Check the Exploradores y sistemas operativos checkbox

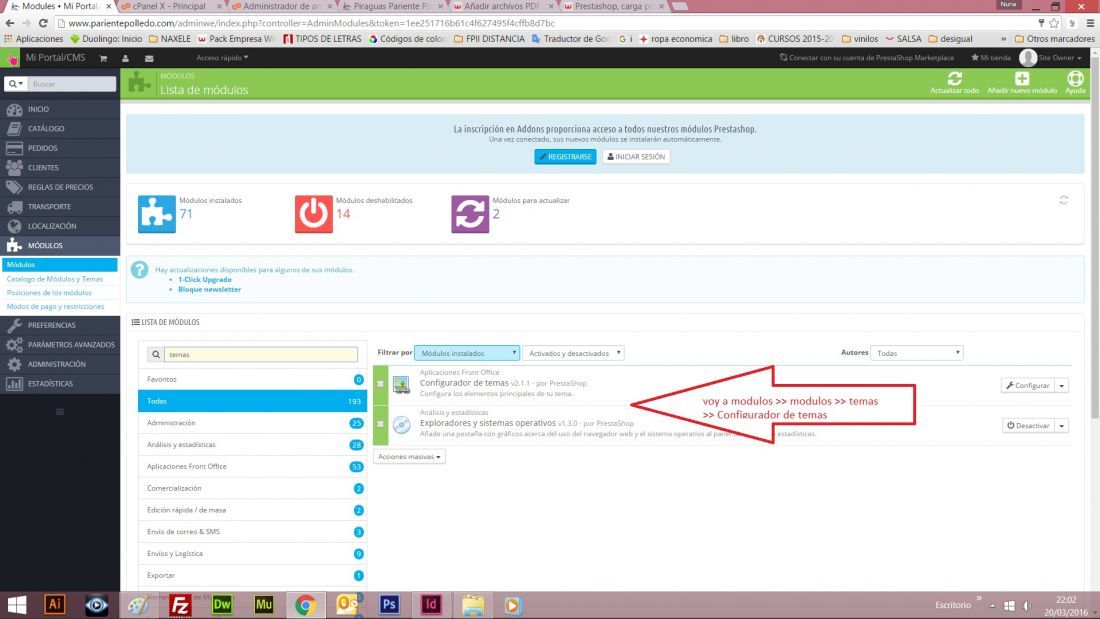click(380, 424)
